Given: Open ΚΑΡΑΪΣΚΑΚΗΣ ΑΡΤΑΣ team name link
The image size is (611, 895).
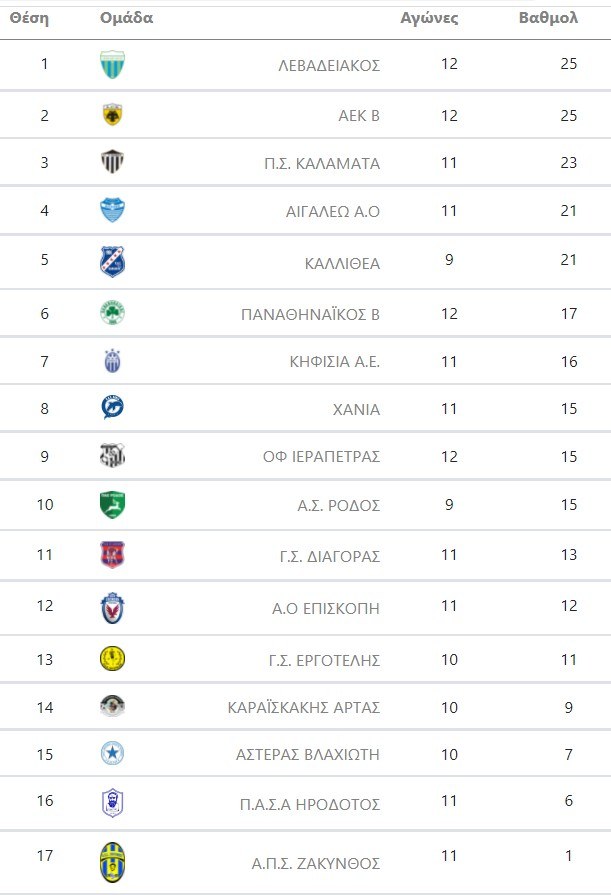Looking at the screenshot, I should pyautogui.click(x=304, y=707).
